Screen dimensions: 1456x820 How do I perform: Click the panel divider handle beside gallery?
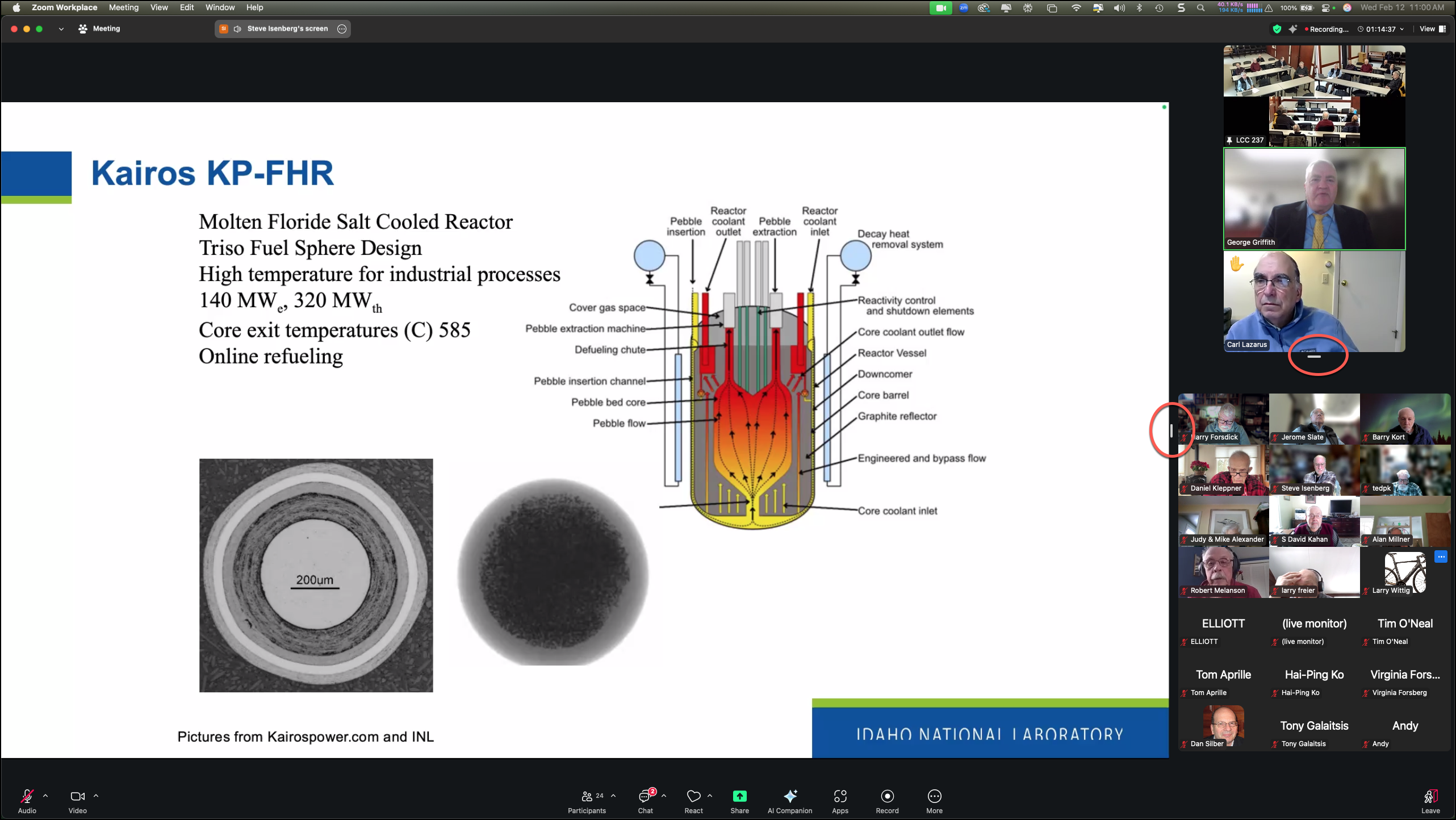tap(1171, 431)
